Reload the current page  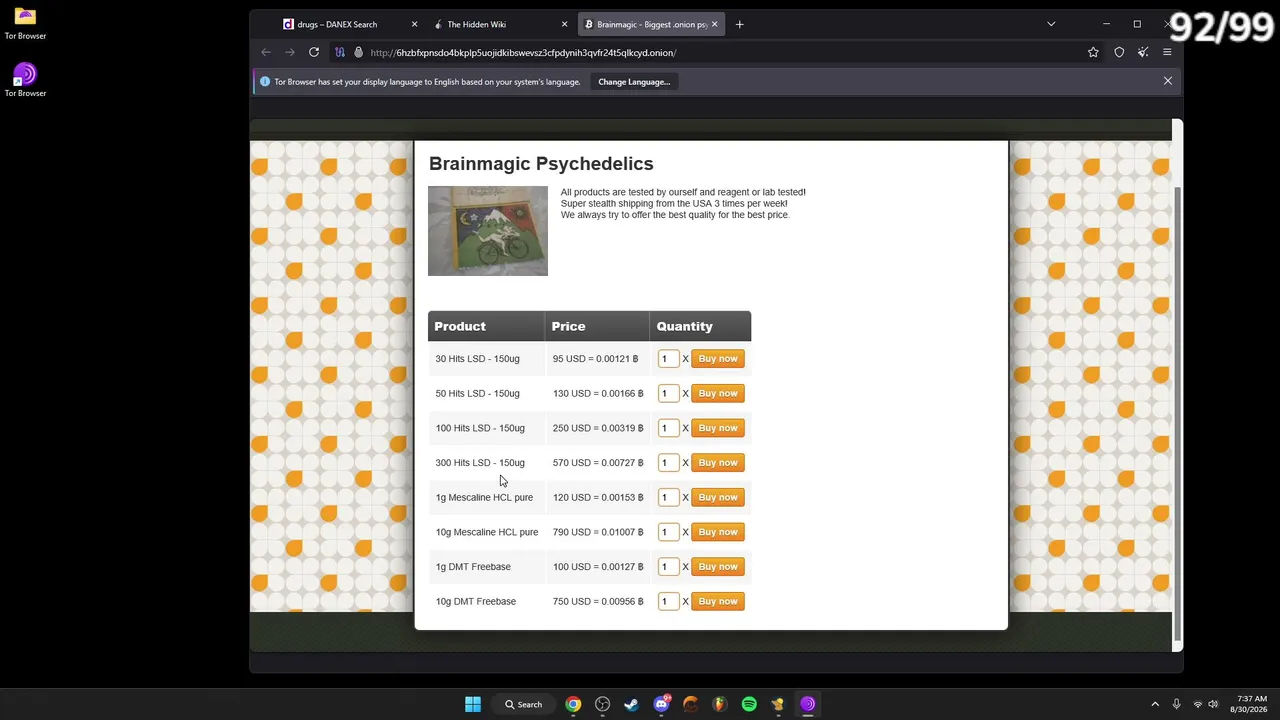[x=314, y=52]
